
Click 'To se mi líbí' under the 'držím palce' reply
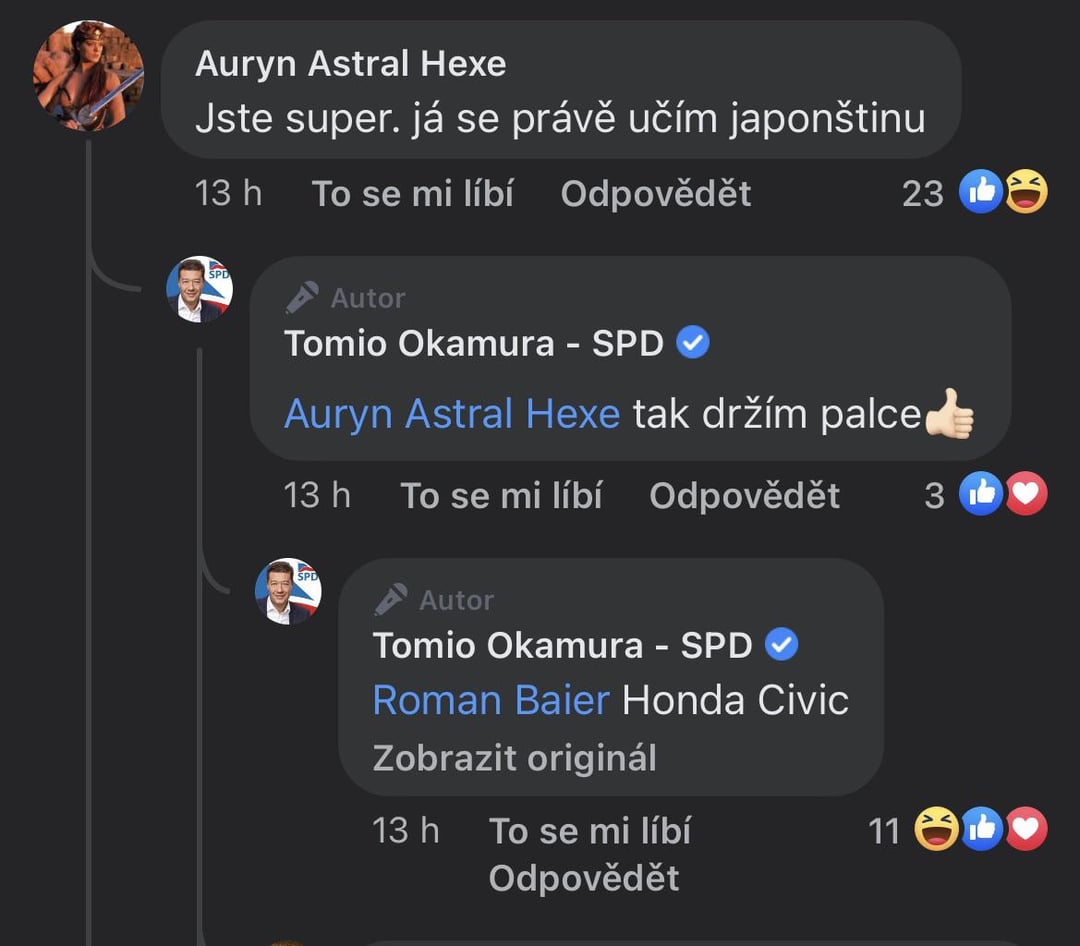tap(501, 495)
